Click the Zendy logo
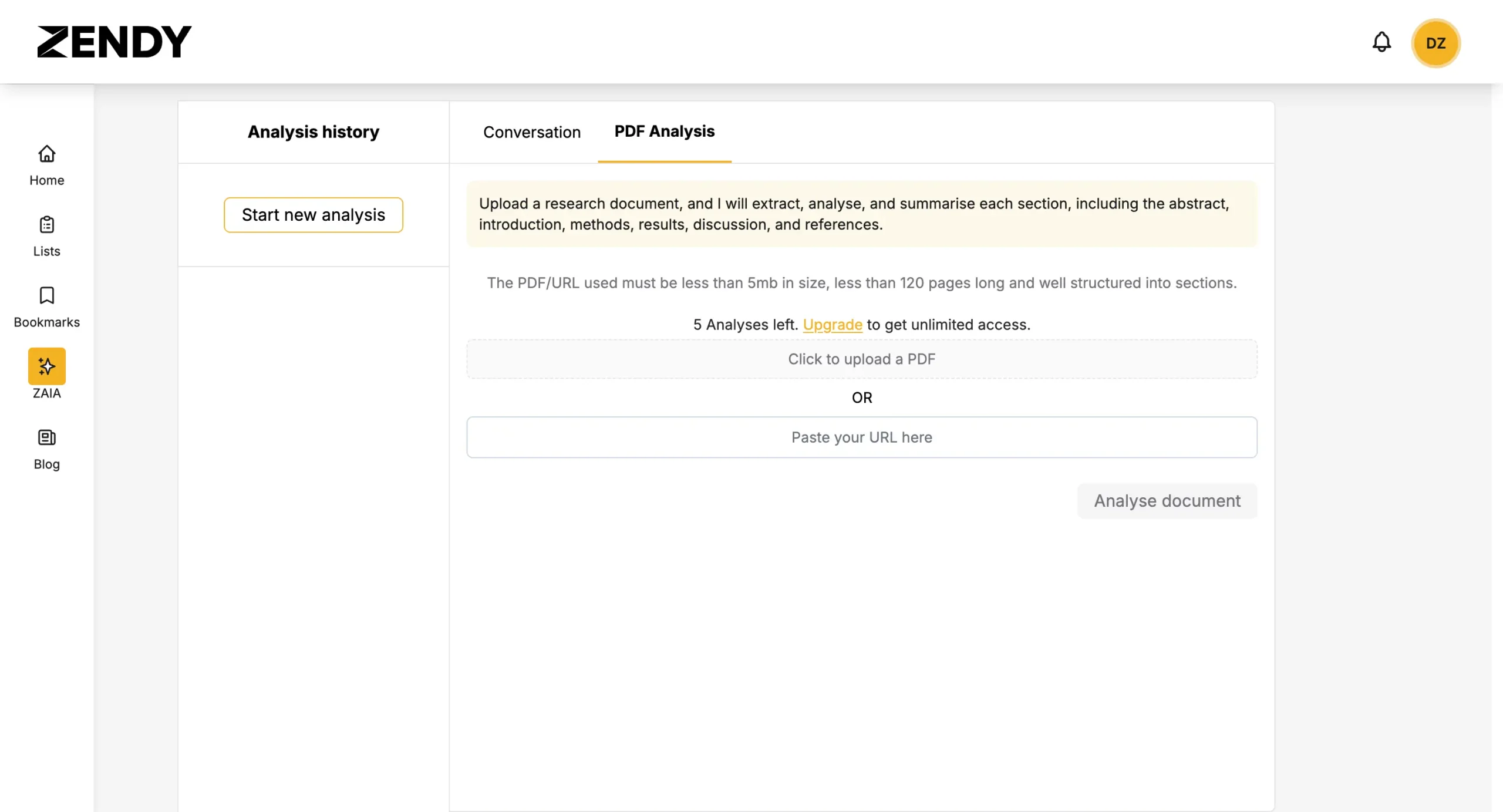Screen dimensions: 1503x812 pyautogui.click(x=114, y=42)
